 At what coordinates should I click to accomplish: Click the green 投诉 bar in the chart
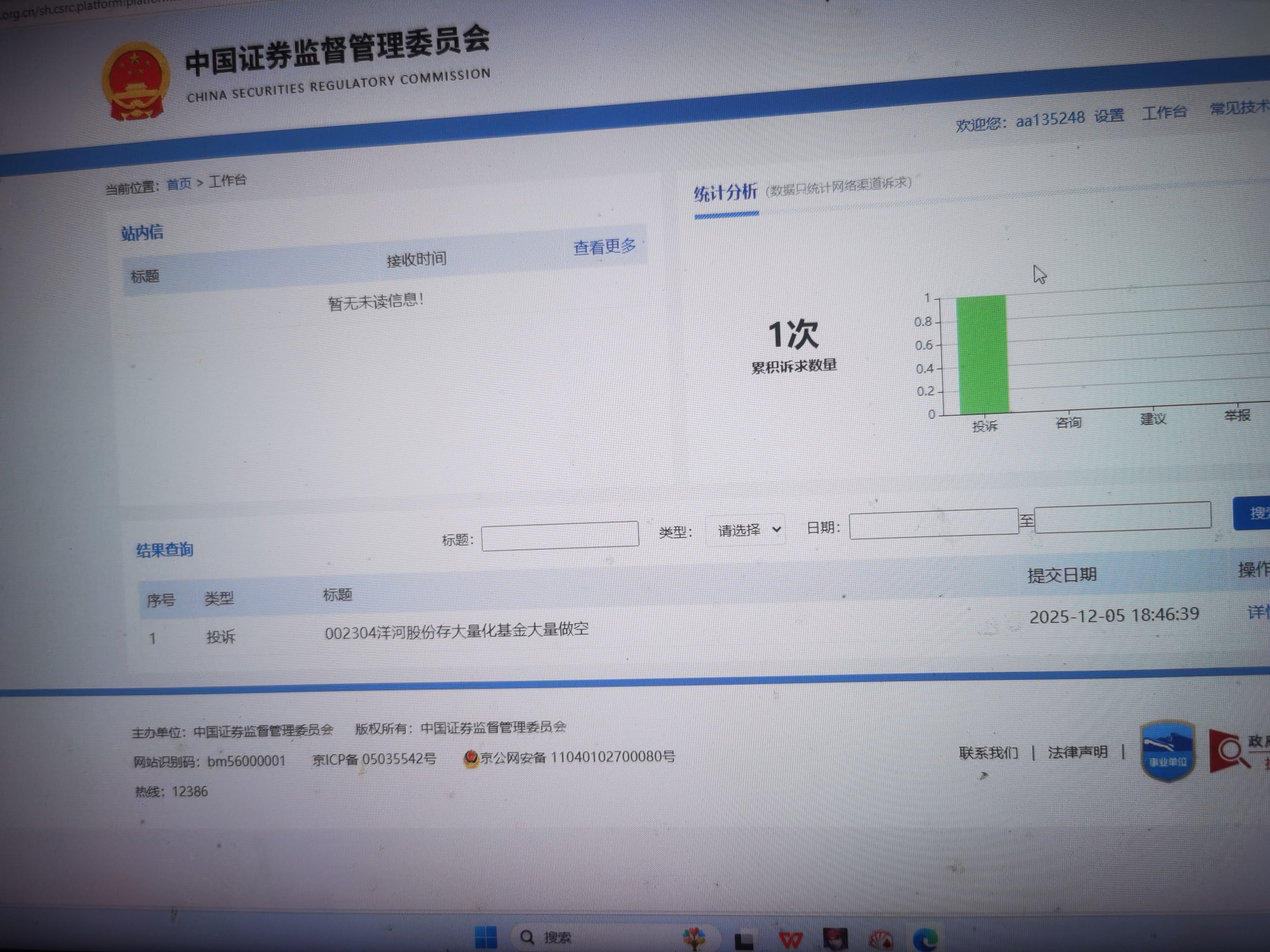click(982, 355)
